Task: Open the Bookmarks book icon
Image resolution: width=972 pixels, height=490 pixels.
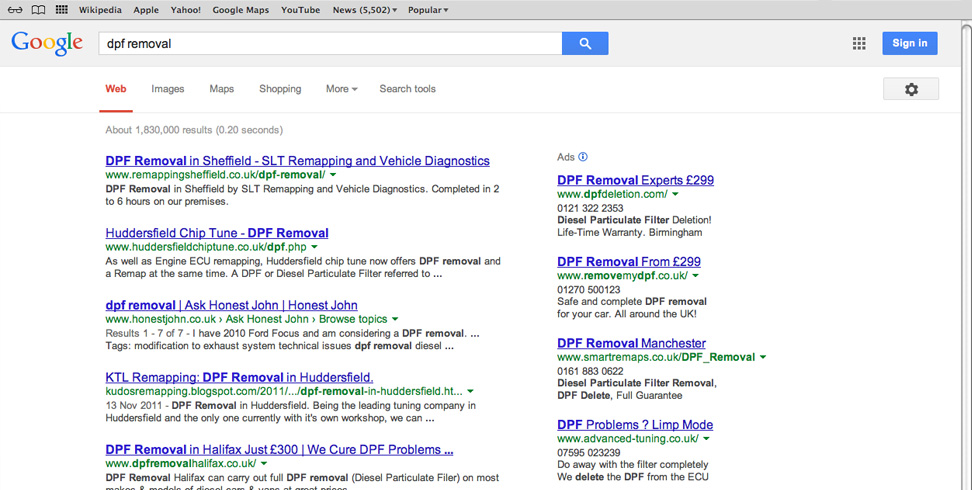Action: click(x=38, y=10)
